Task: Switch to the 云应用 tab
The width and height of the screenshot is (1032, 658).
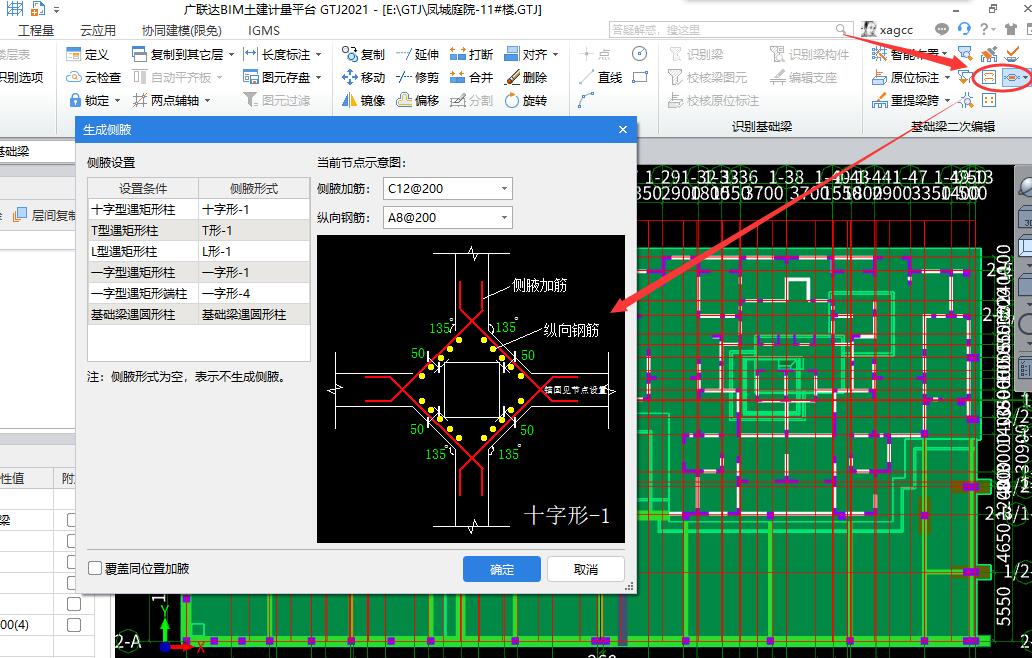Action: pyautogui.click(x=98, y=30)
